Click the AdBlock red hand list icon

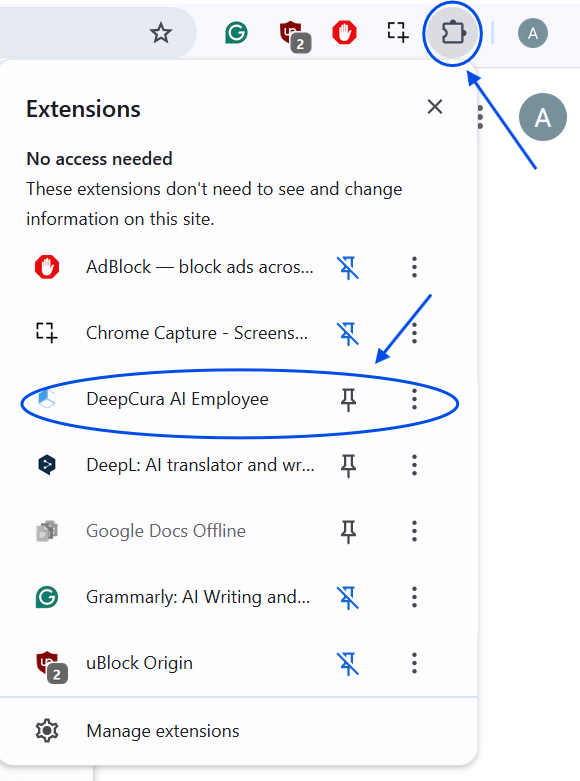pyautogui.click(x=47, y=267)
